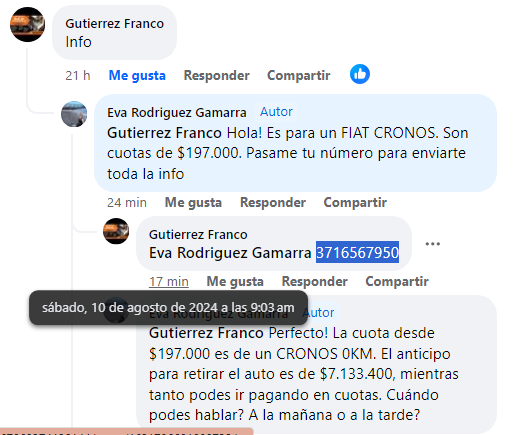Open Eva Rodriguez Gamarra's profile picture
This screenshot has width=530, height=435.
point(74,114)
